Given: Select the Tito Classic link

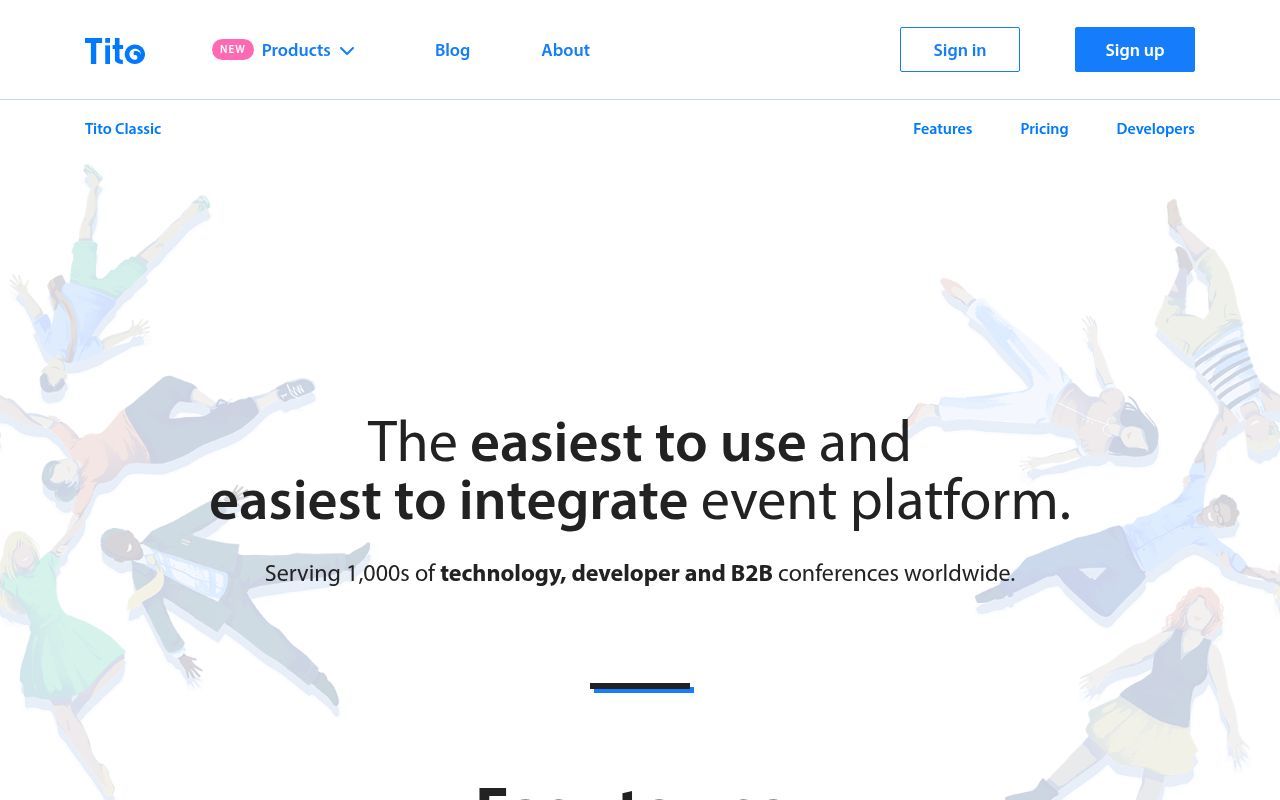Looking at the screenshot, I should coord(123,129).
